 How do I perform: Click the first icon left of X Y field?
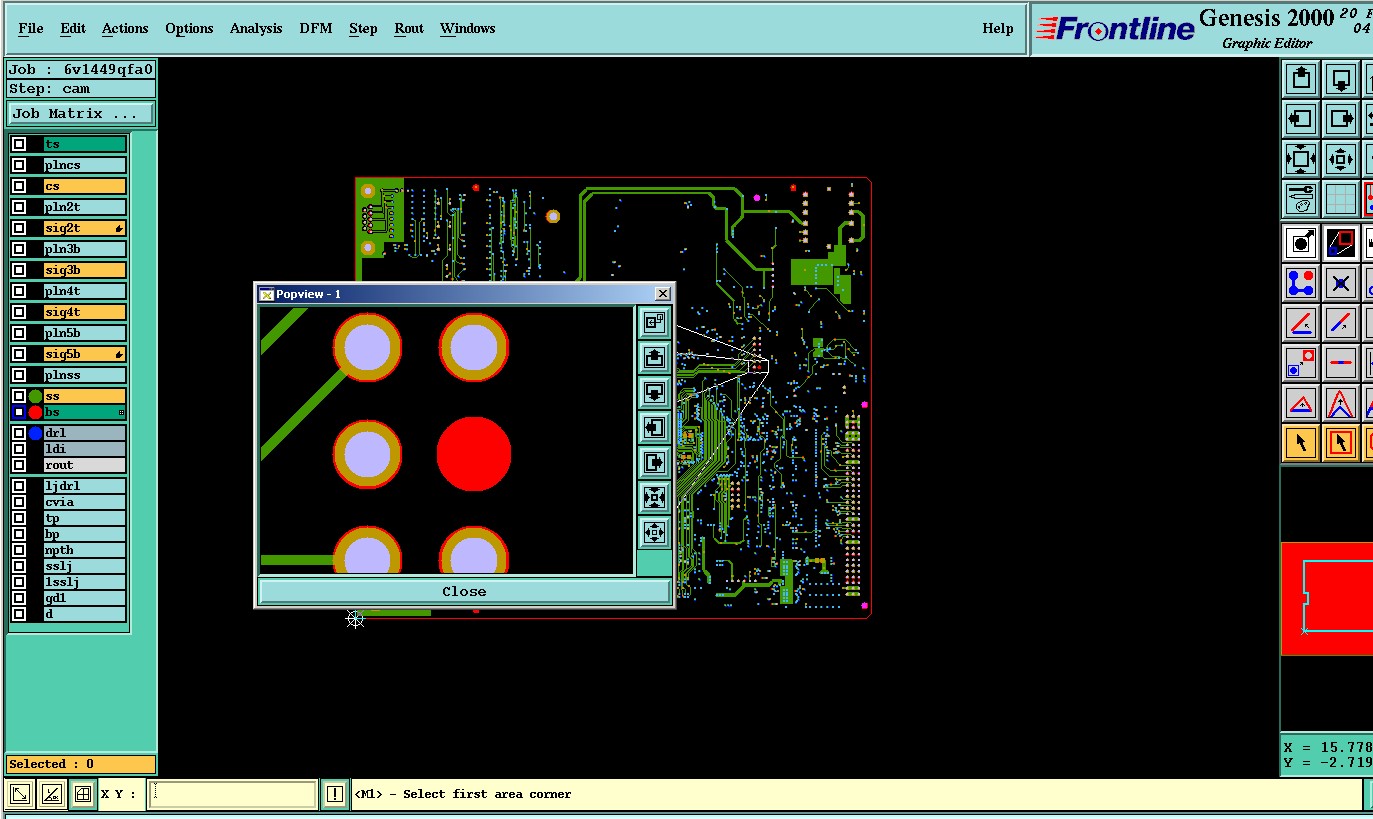tap(20, 795)
